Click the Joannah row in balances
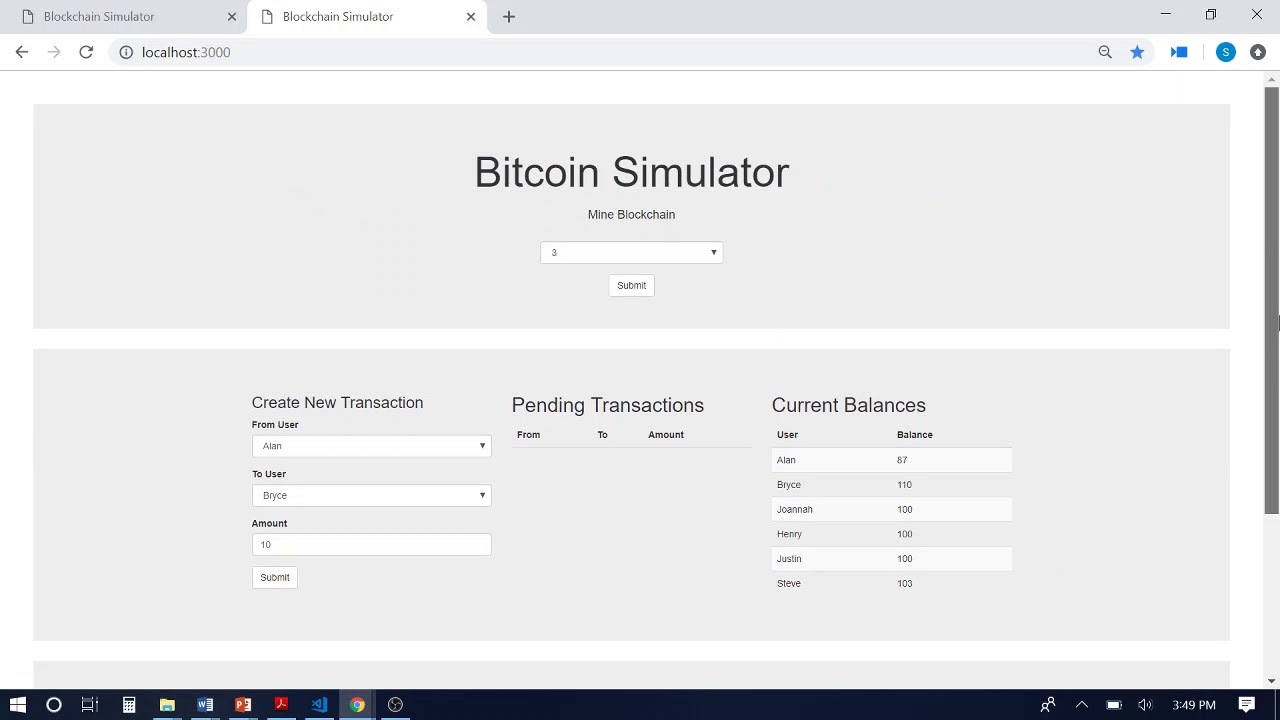The image size is (1280, 720). coord(891,509)
